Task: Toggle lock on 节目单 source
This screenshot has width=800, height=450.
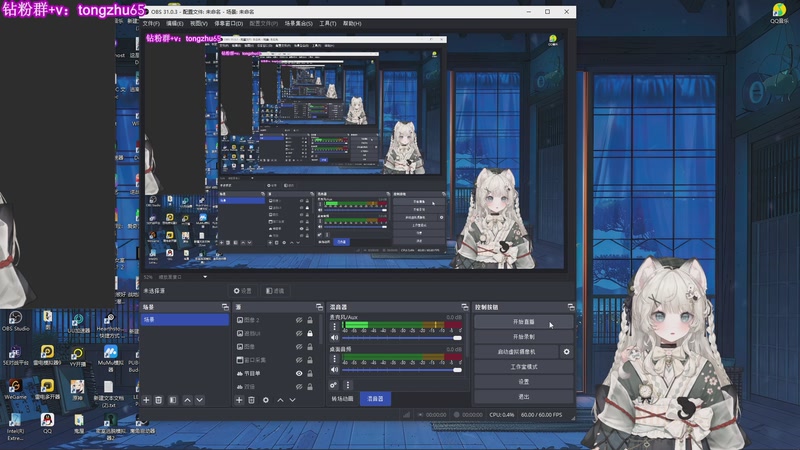Action: click(310, 373)
